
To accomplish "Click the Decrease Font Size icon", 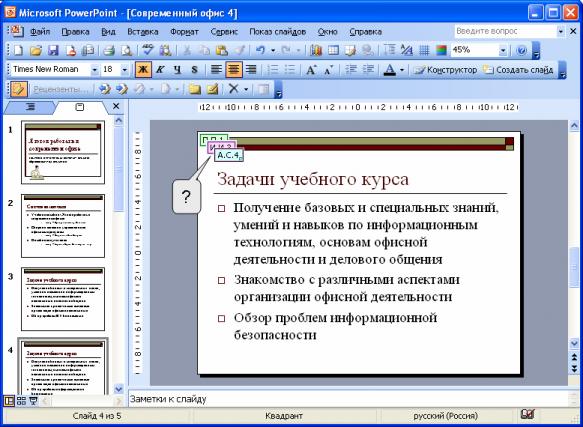I will pos(328,70).
